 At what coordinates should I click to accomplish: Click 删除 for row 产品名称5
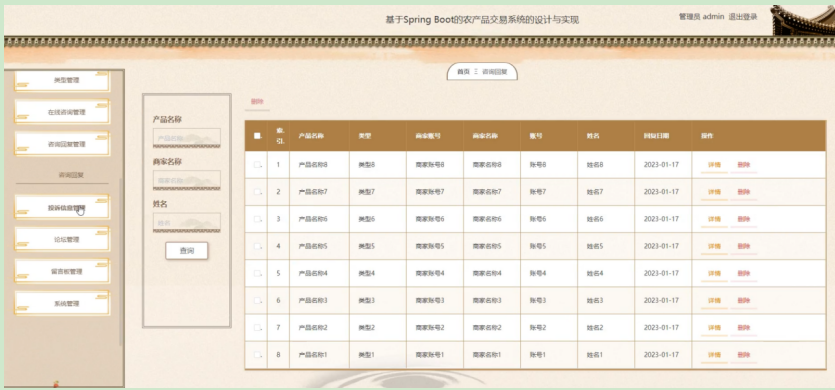[x=743, y=246]
